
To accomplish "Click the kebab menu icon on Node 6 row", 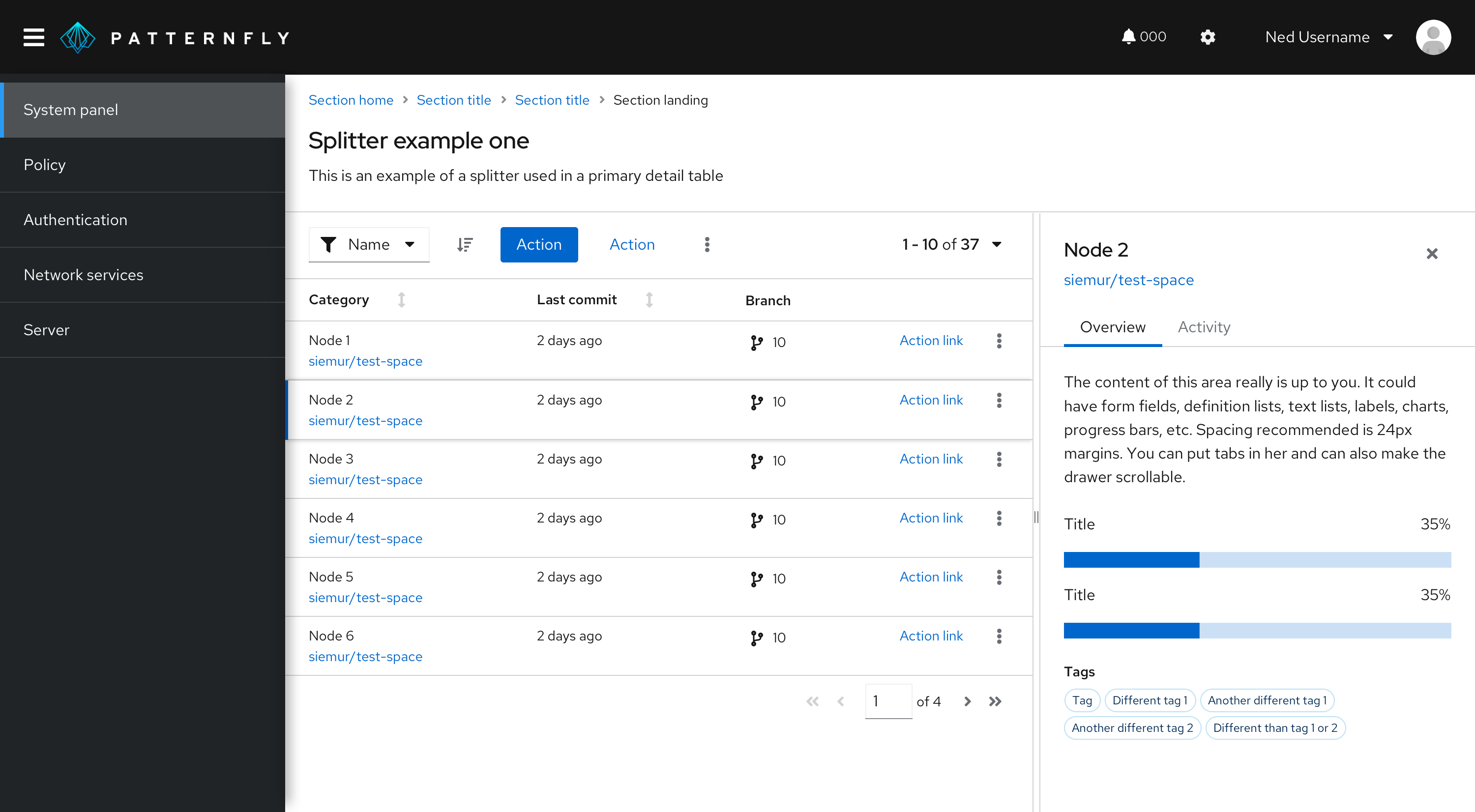I will (x=1000, y=636).
